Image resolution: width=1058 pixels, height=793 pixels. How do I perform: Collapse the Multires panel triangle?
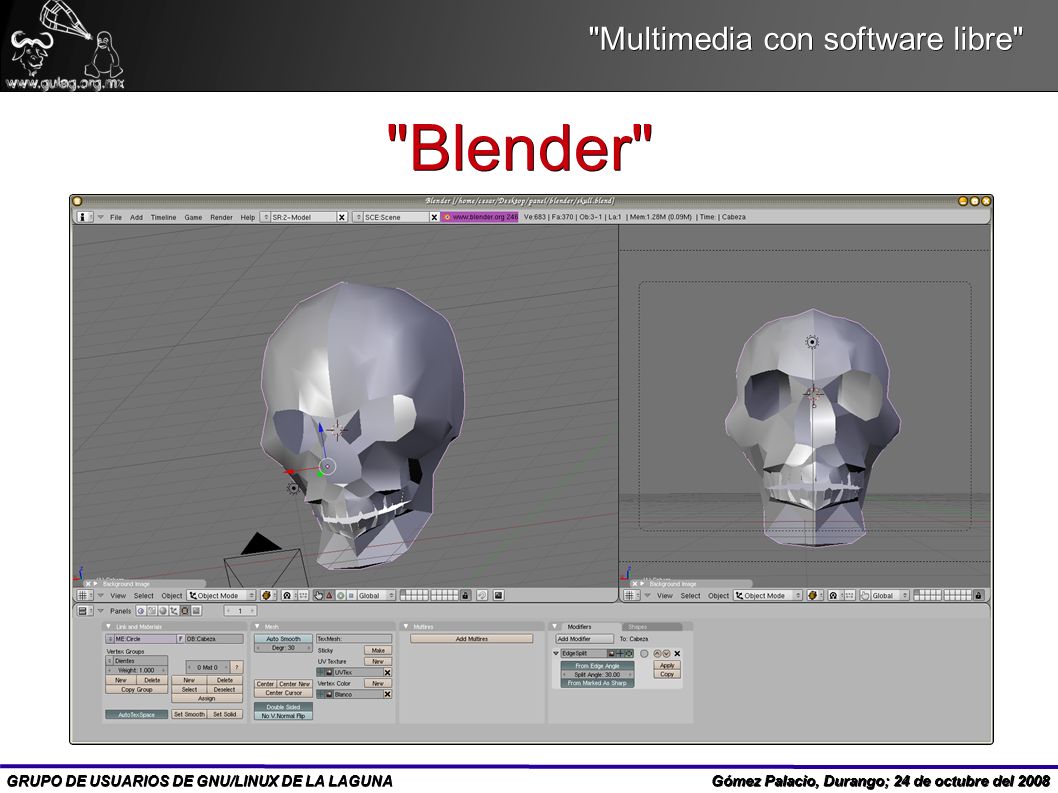click(x=406, y=626)
